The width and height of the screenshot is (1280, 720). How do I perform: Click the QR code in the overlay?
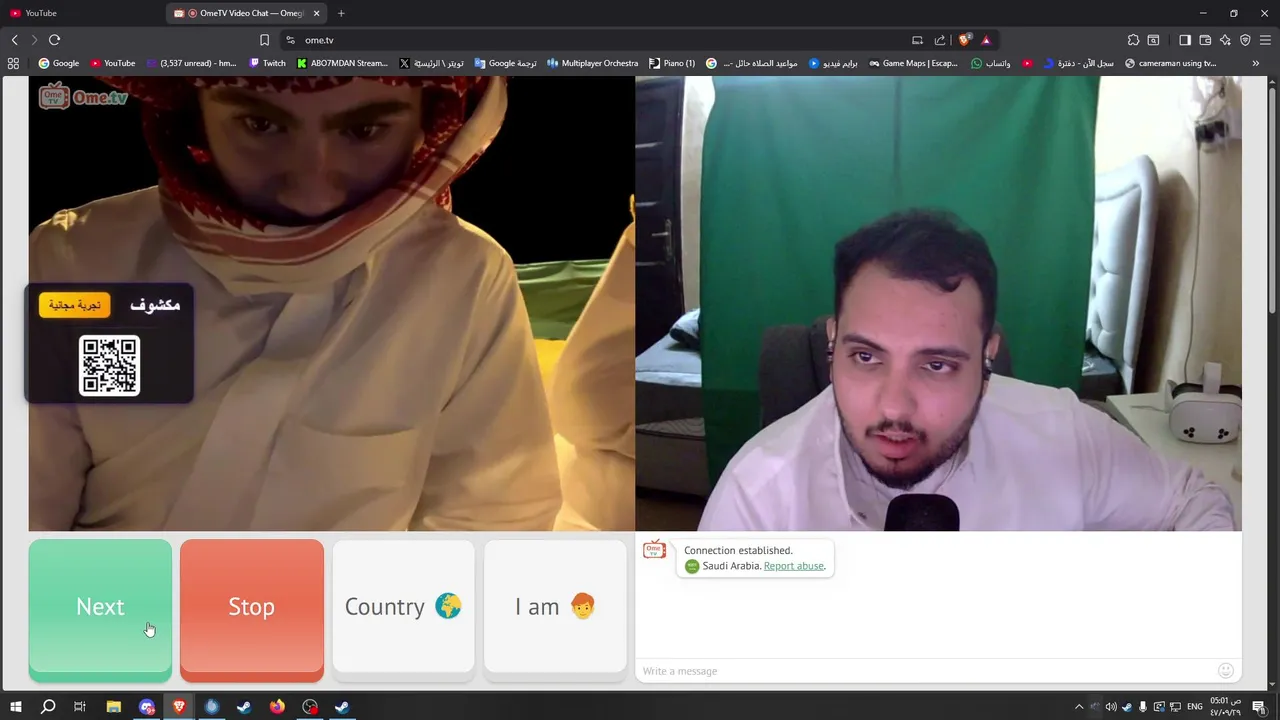[109, 366]
